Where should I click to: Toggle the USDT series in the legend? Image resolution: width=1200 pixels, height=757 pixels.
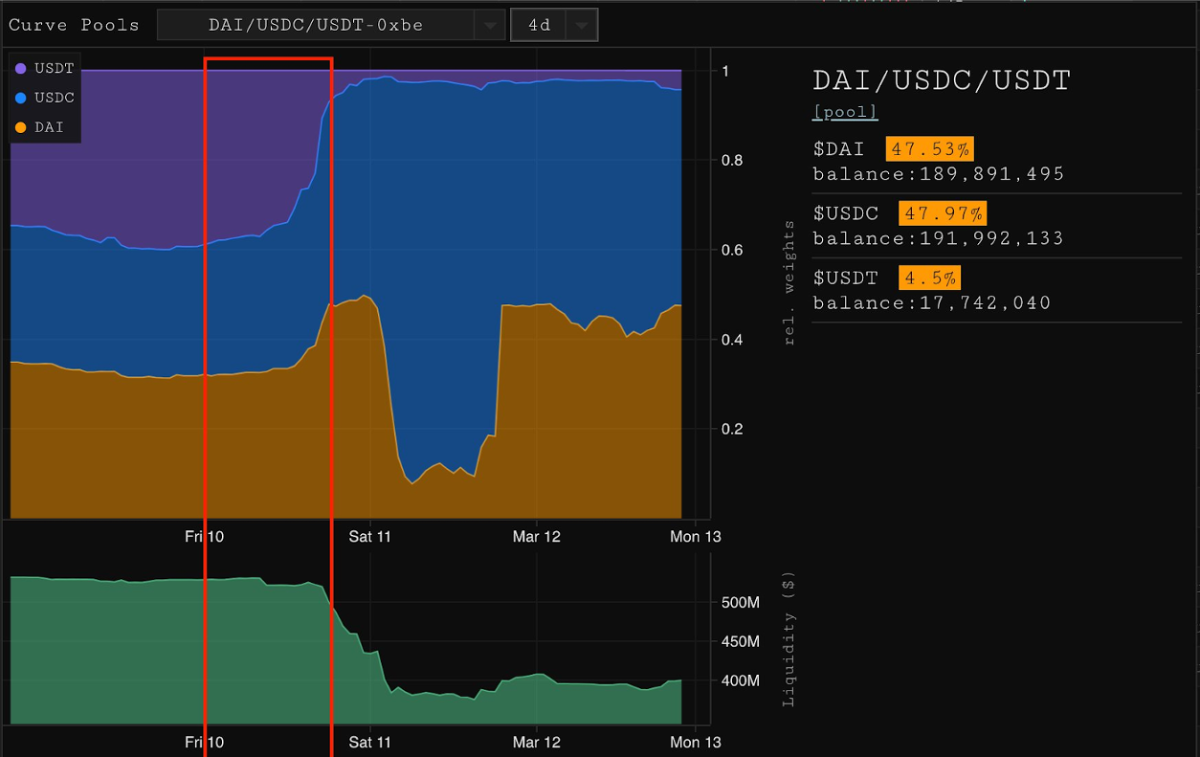click(45, 68)
